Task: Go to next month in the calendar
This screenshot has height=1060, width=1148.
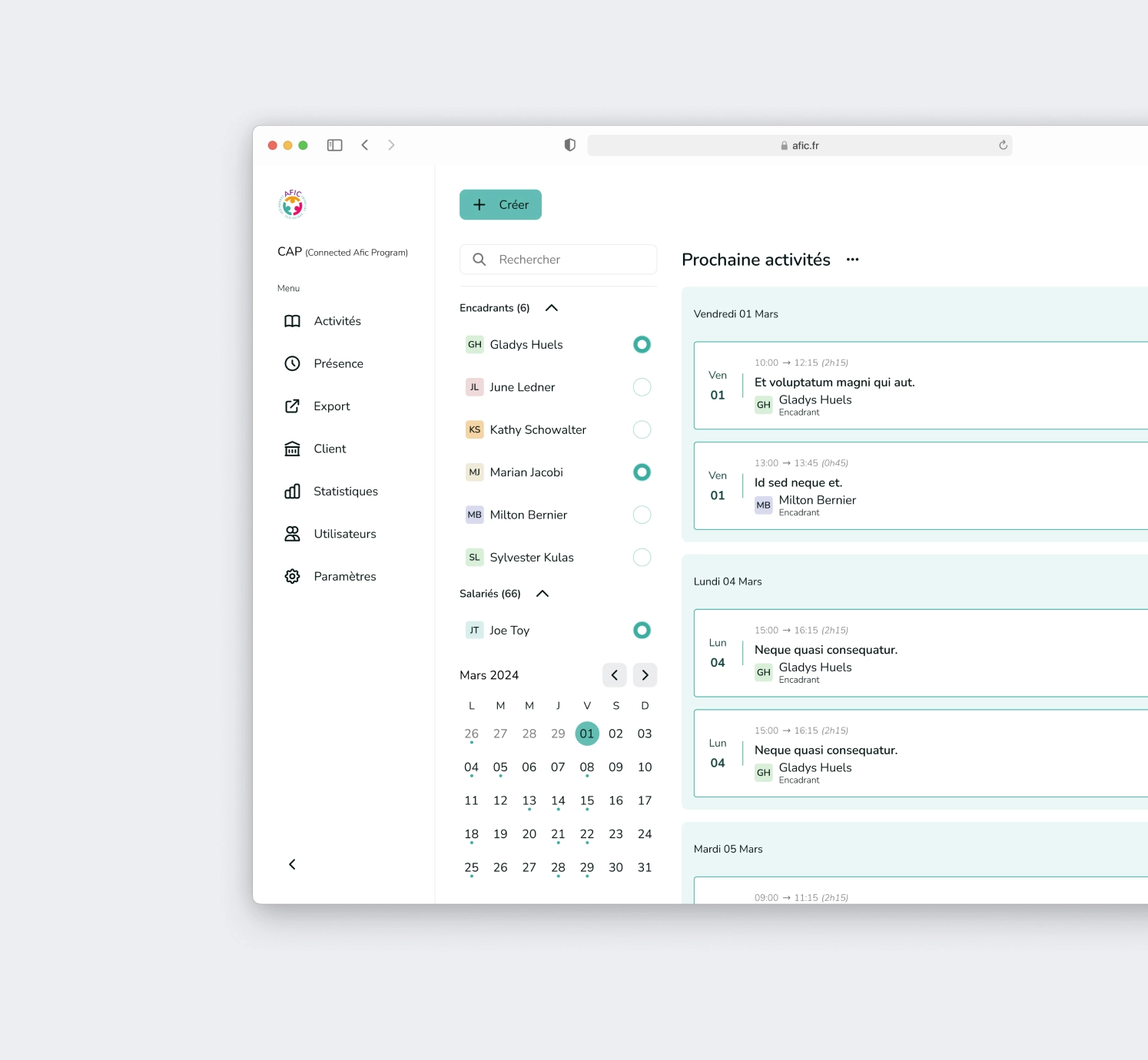Action: tap(645, 674)
